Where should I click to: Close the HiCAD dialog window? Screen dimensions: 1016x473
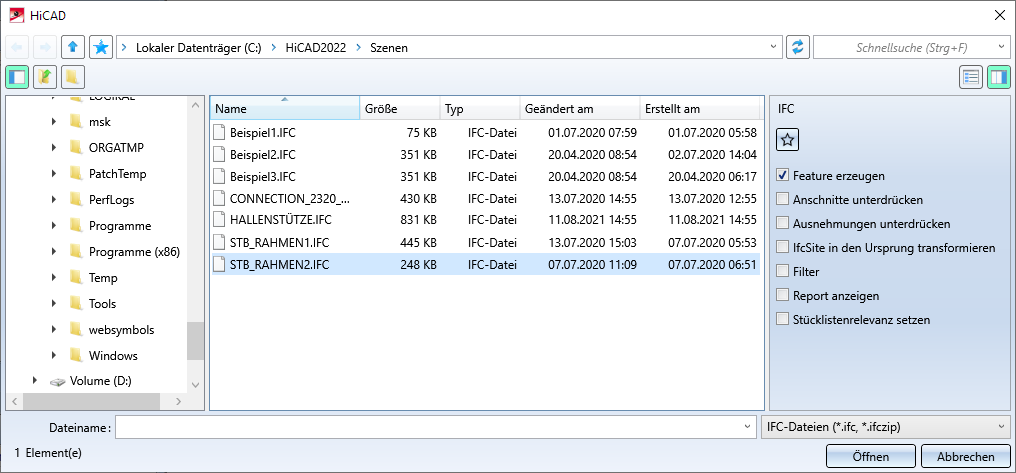1000,16
